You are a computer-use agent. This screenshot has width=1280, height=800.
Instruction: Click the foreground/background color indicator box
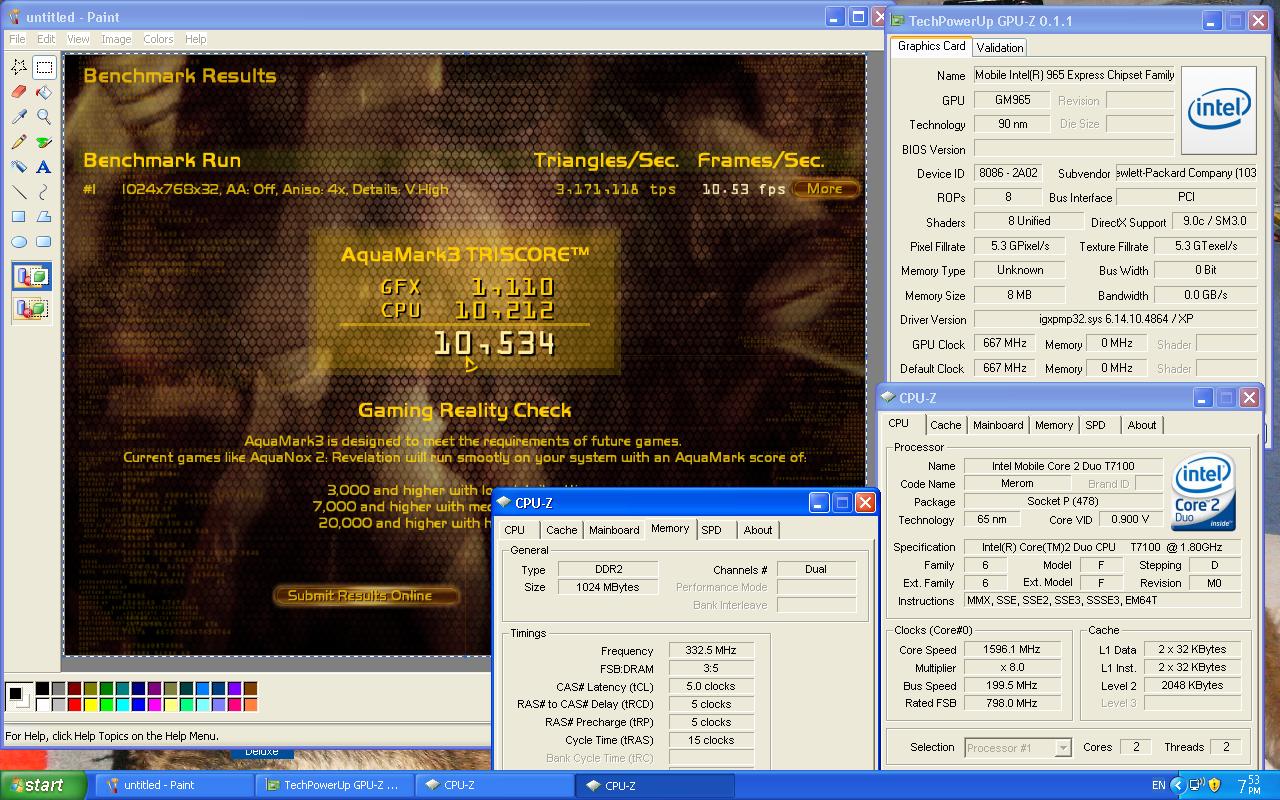18,696
